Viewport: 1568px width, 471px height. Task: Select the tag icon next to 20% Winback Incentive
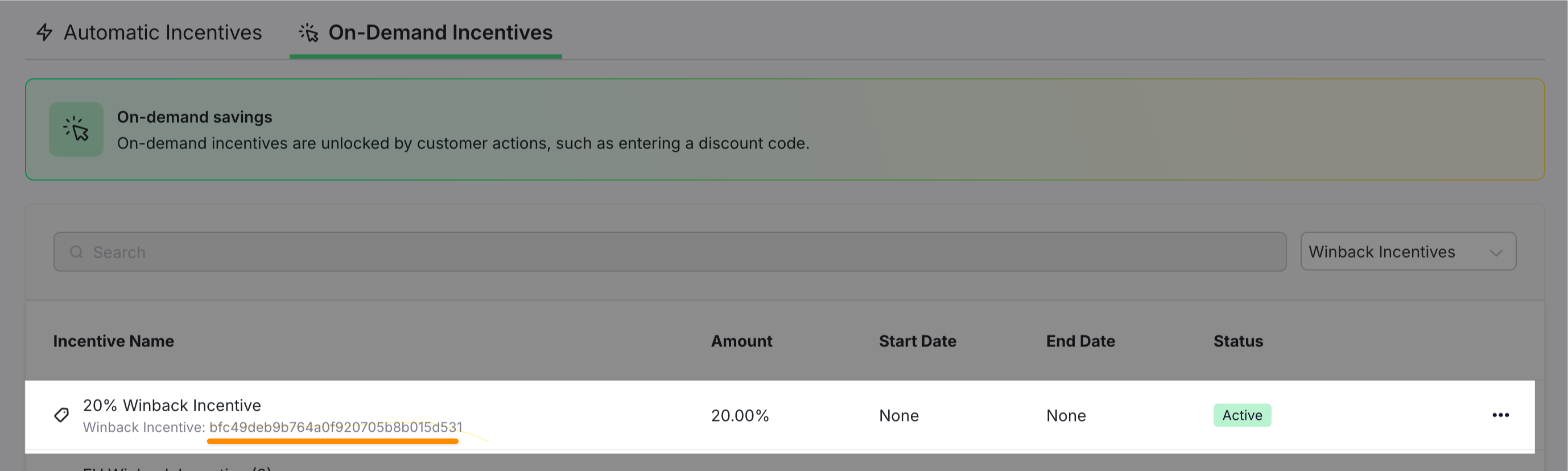coord(61,415)
